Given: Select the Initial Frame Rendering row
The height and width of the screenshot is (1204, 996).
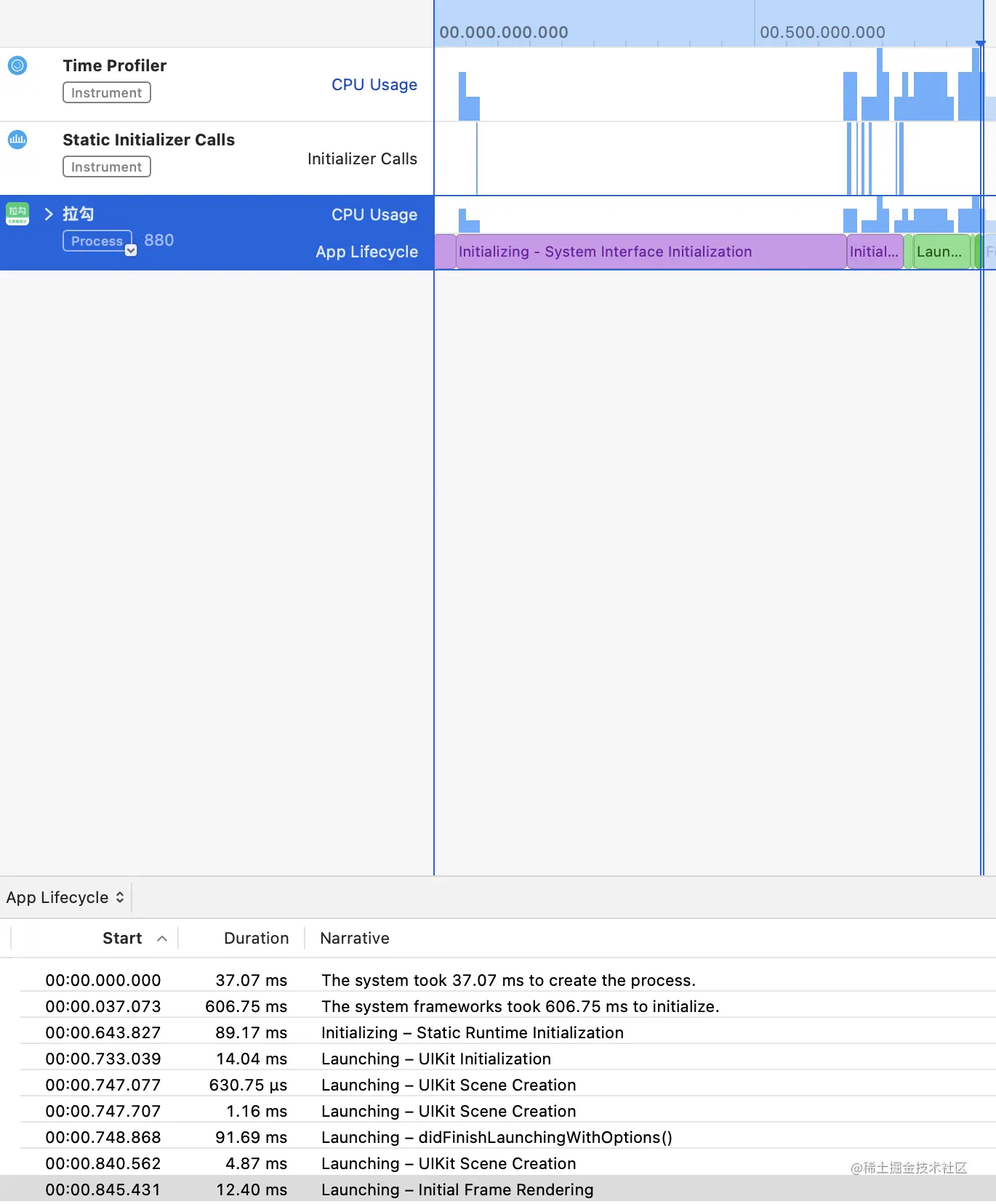Looking at the screenshot, I should tap(498, 1189).
